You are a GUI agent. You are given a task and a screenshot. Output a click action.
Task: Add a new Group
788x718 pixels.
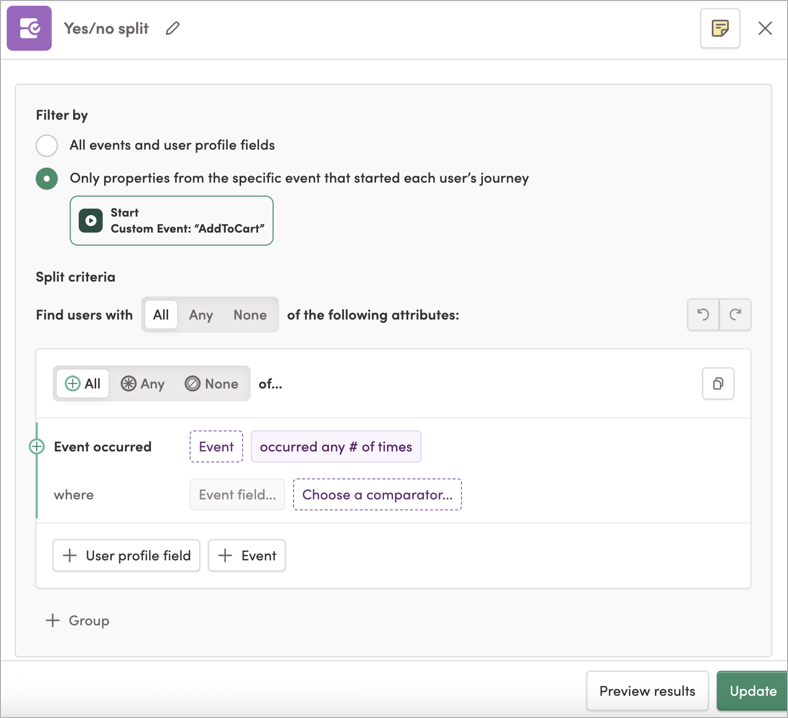pos(78,621)
